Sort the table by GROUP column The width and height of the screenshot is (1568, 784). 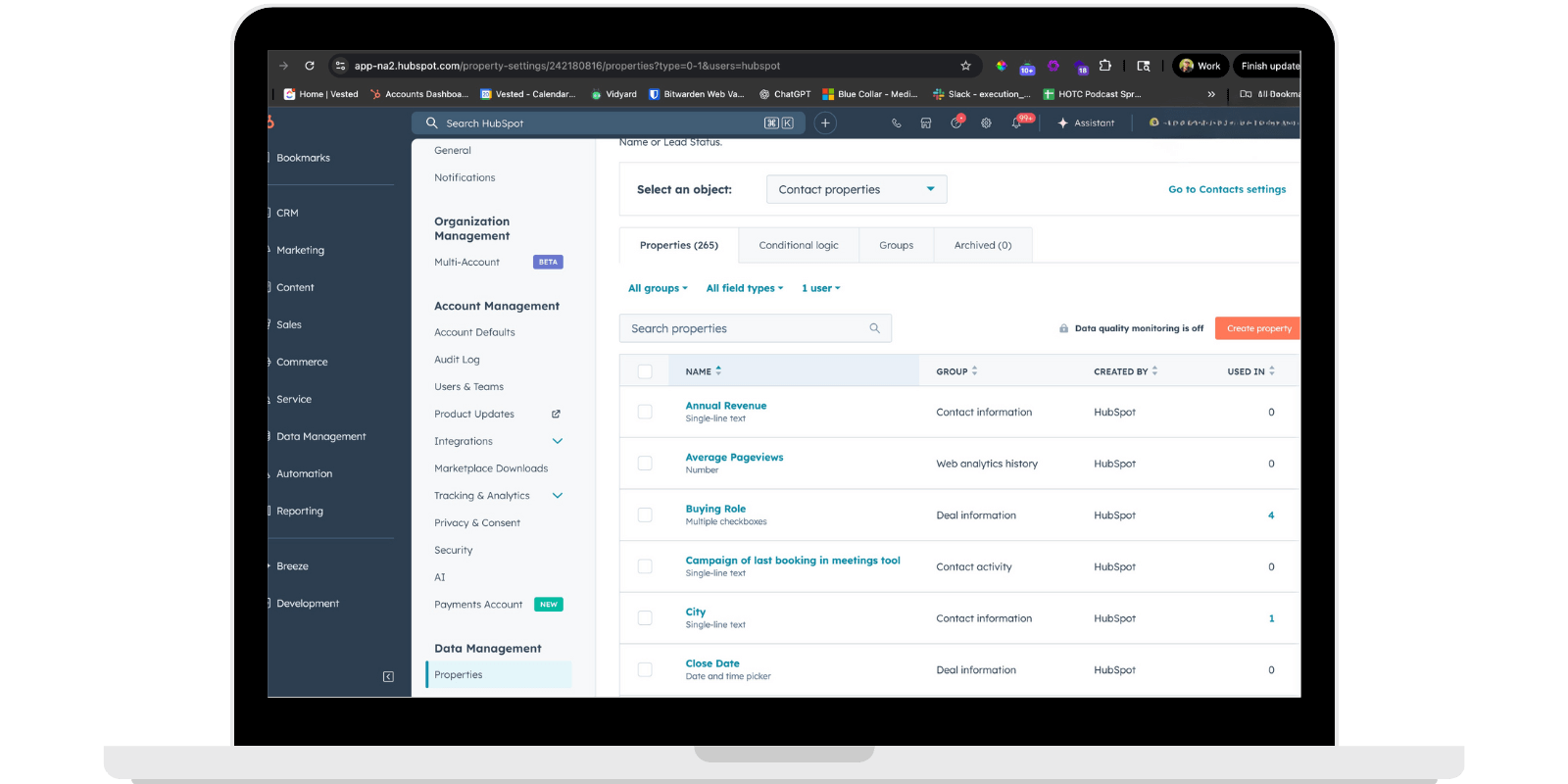tap(956, 371)
